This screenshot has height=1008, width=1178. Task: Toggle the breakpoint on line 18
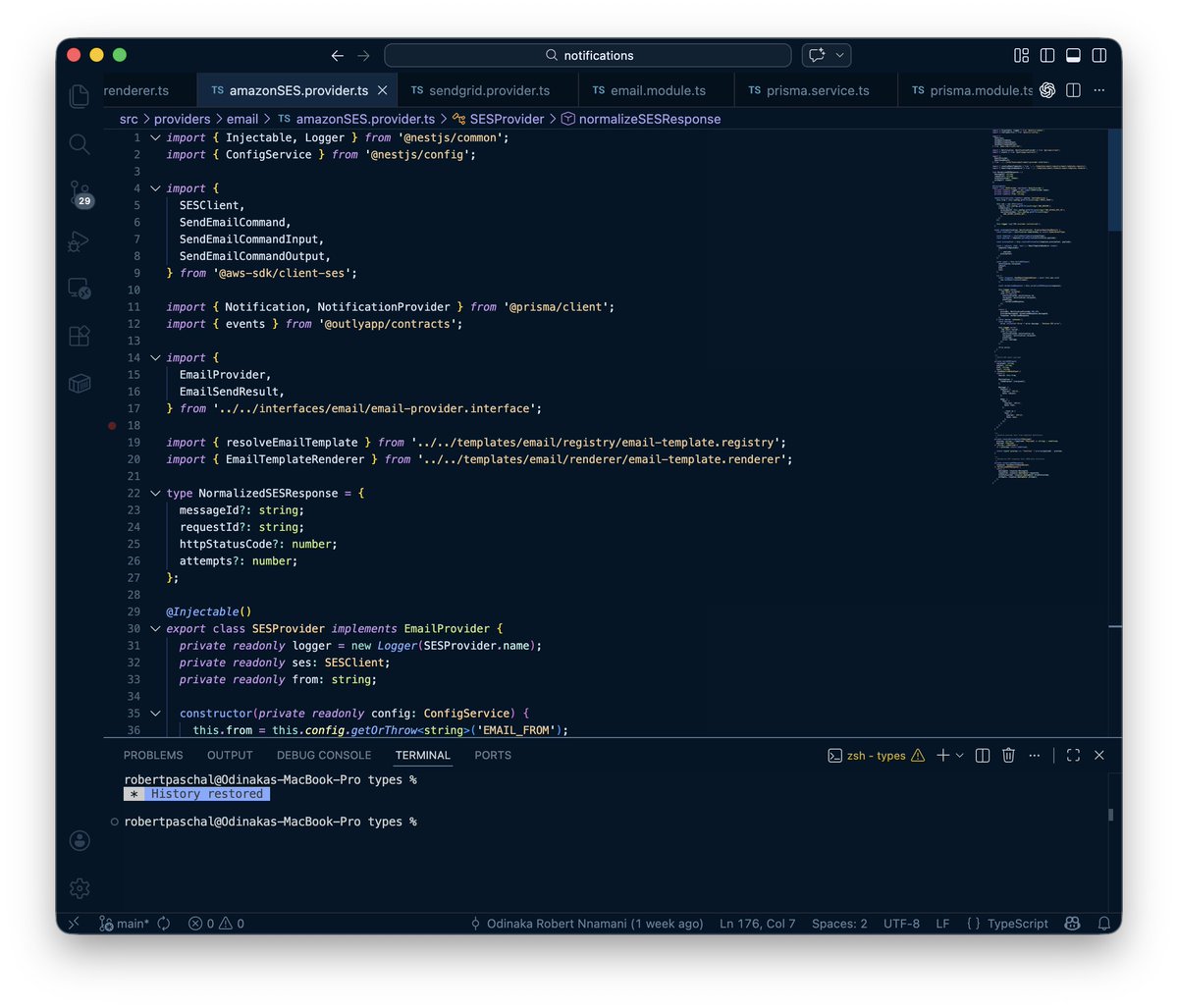pos(112,426)
